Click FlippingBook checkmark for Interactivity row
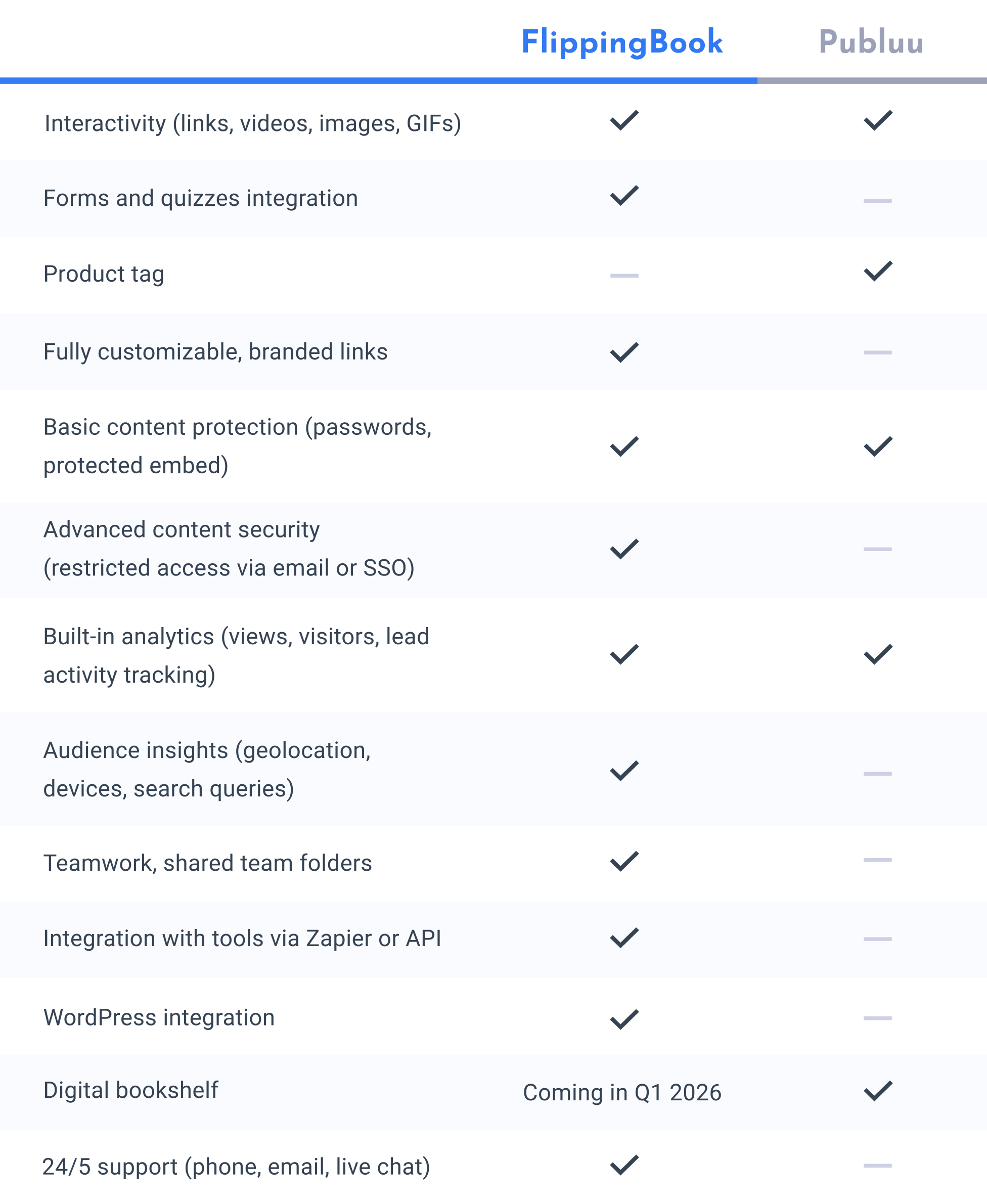The image size is (987, 1204). click(624, 120)
